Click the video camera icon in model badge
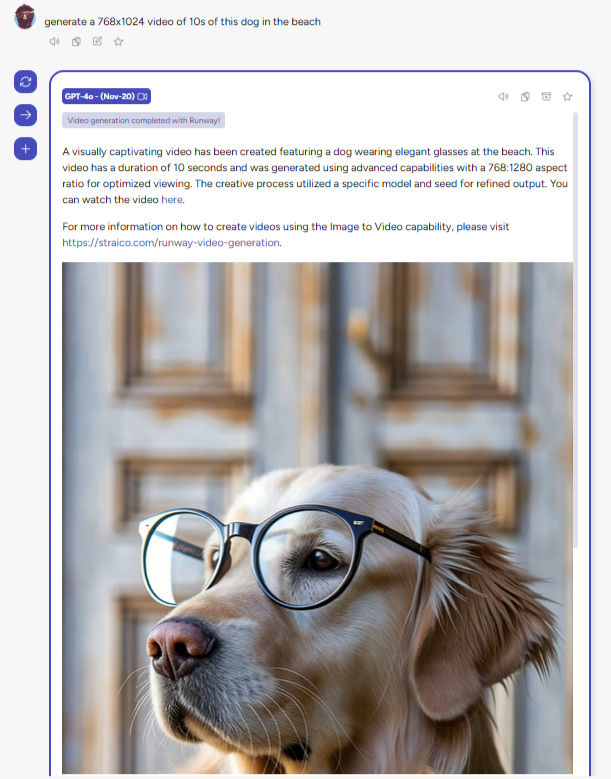This screenshot has height=779, width=611. pos(143,96)
